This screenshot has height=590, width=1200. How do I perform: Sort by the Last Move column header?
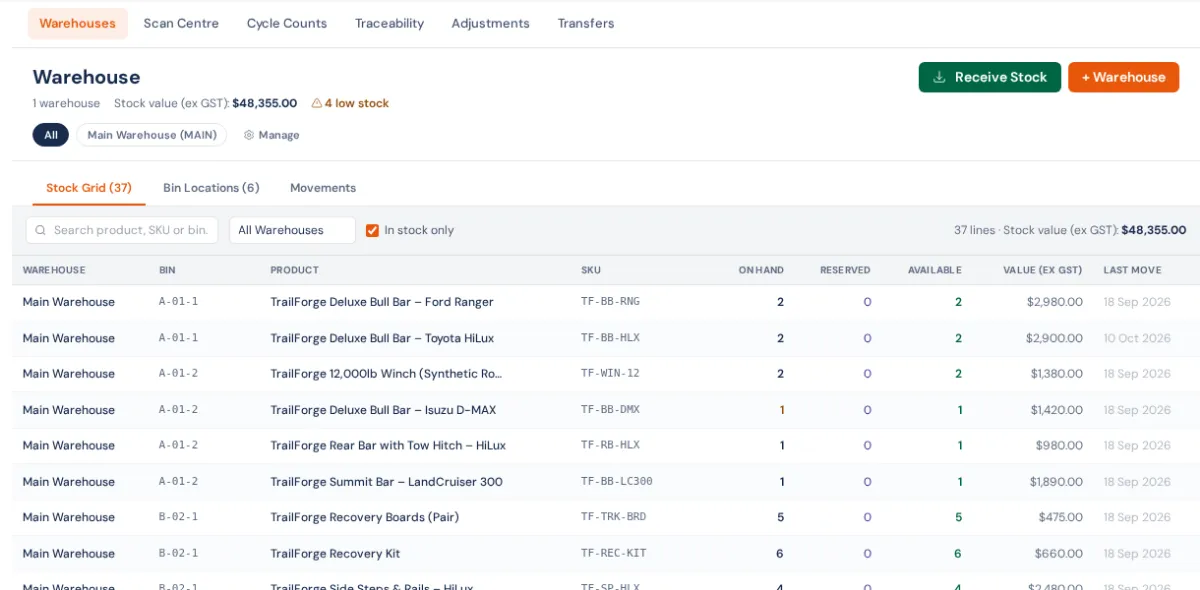tap(1132, 270)
